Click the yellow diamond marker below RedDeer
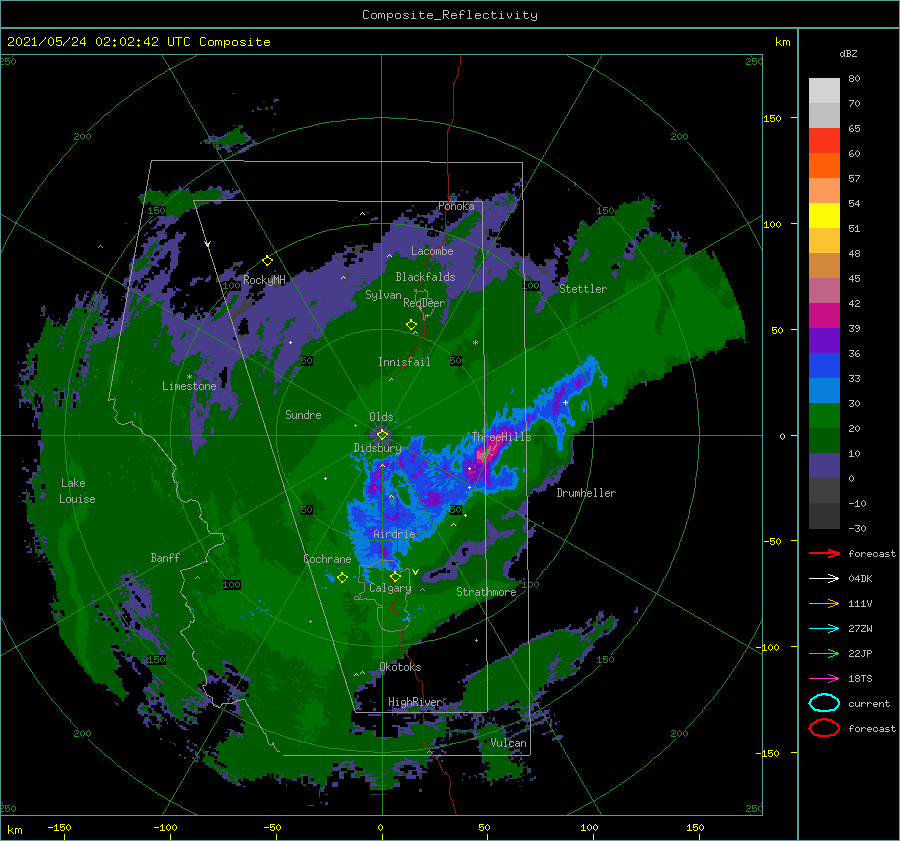Screen dimensions: 900x841 411,325
